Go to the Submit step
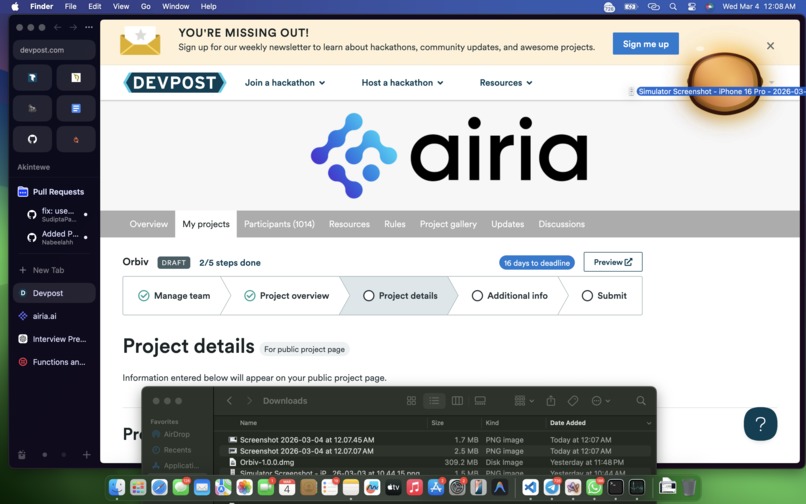The height and width of the screenshot is (504, 806). (x=604, y=296)
